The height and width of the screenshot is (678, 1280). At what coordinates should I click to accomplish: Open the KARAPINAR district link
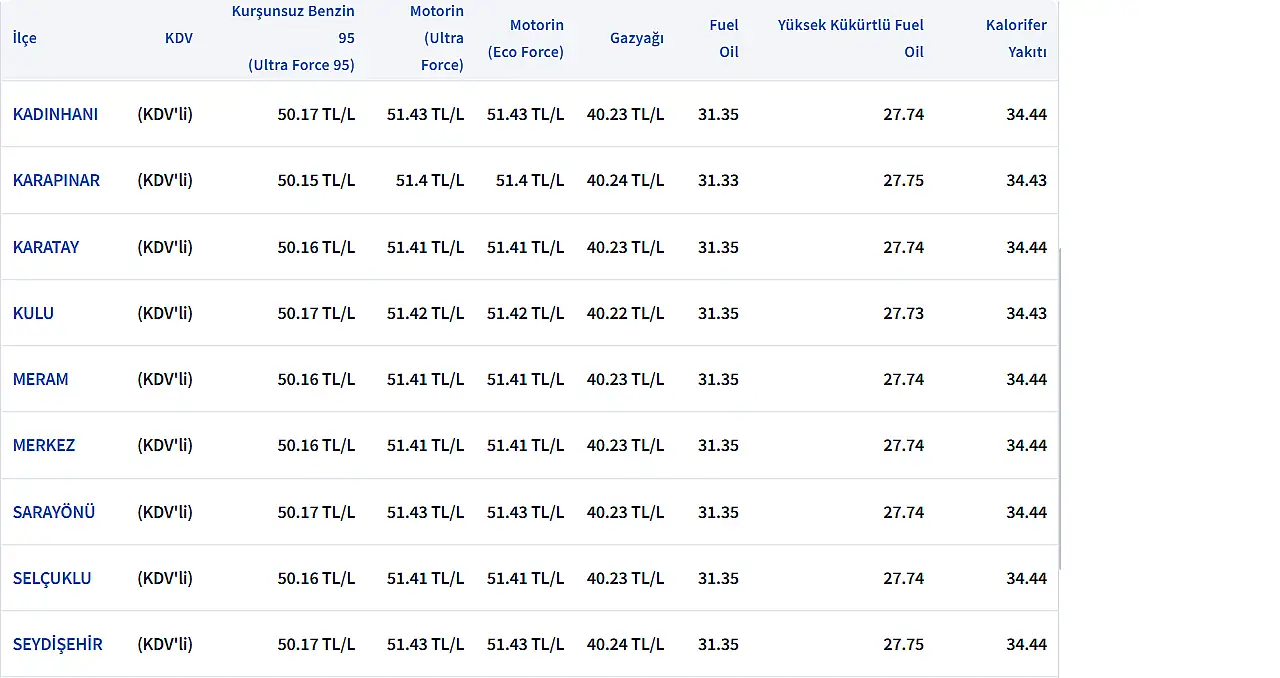(x=56, y=180)
